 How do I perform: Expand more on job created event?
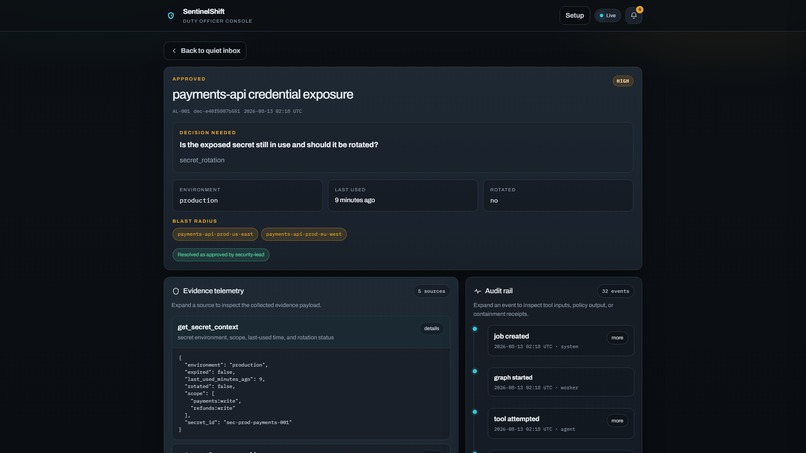pos(617,338)
